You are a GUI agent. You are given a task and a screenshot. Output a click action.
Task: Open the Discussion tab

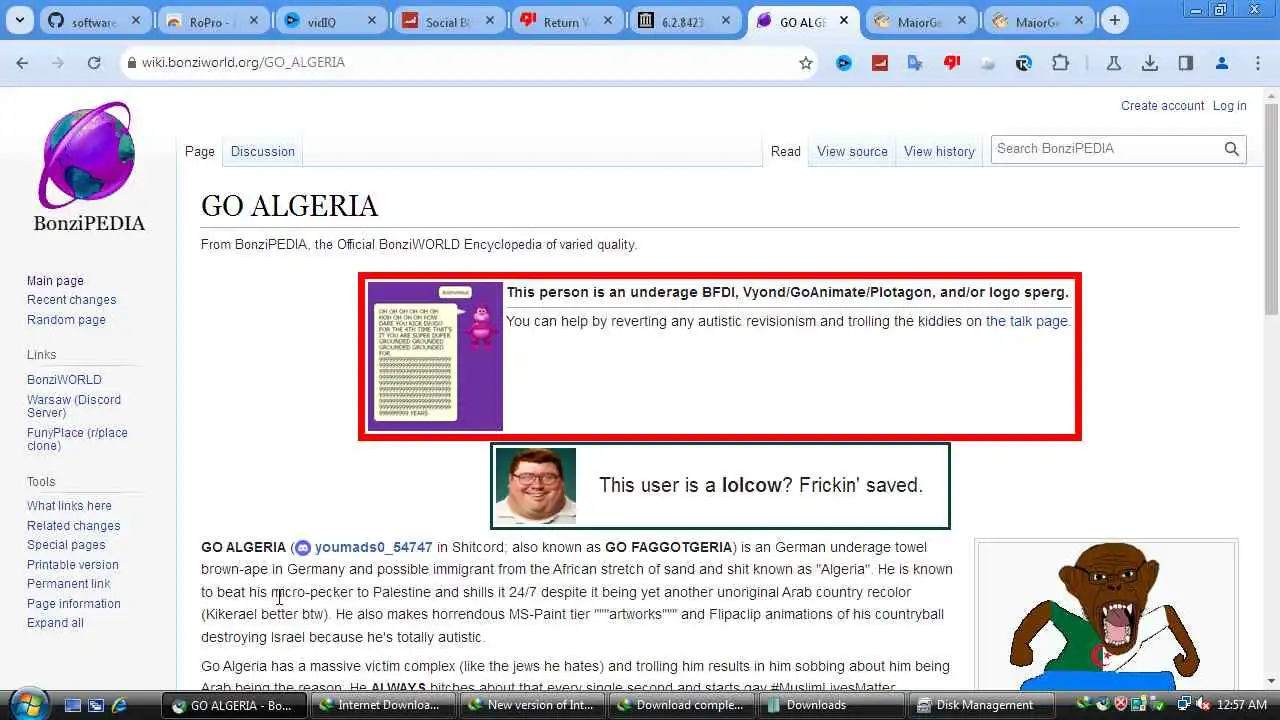pyautogui.click(x=262, y=152)
